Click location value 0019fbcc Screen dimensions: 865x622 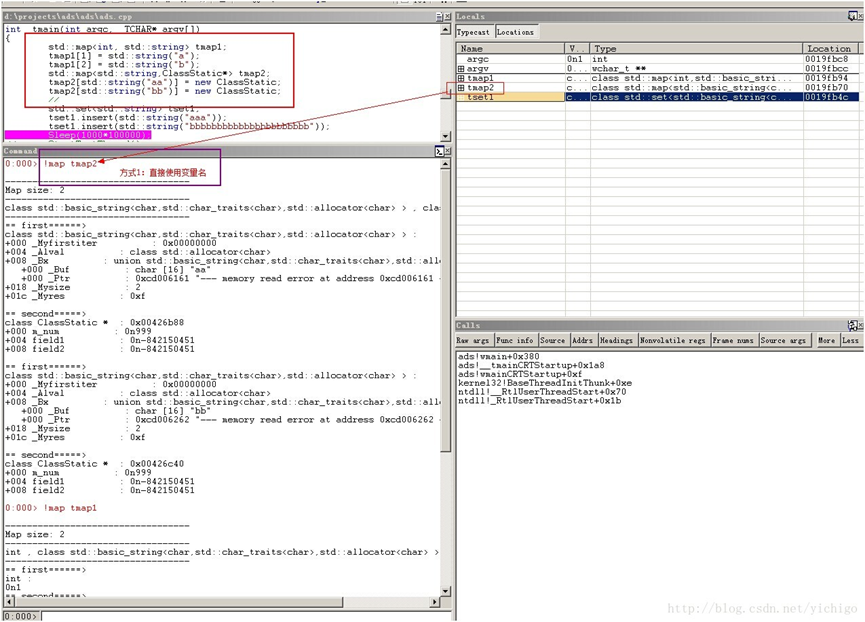point(826,68)
